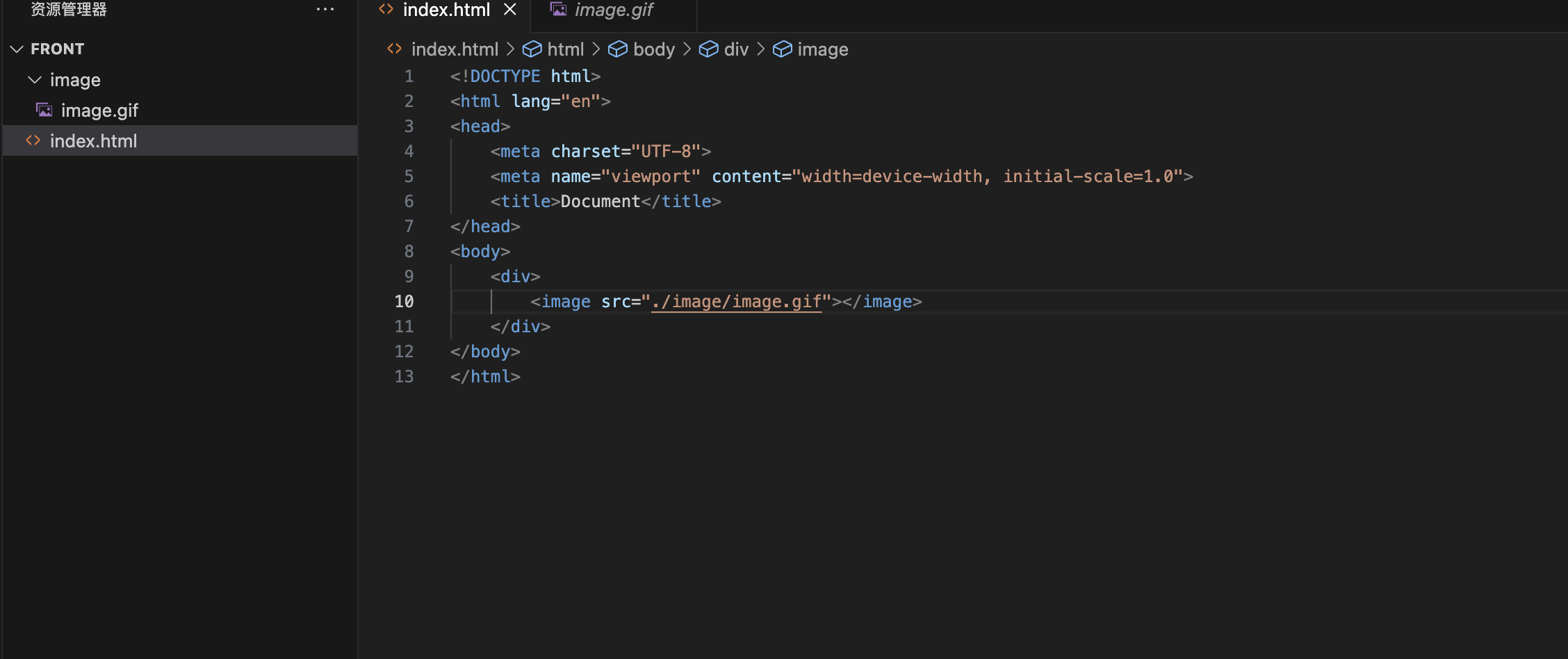Click the body symbol icon in breadcrumb
Screen dimensions: 1568x659
[617, 49]
